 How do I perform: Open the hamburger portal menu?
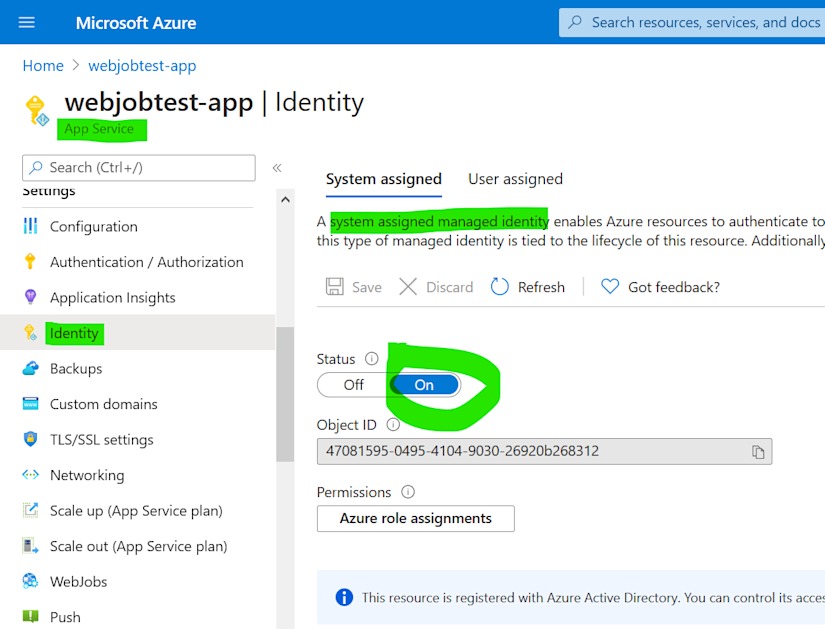pyautogui.click(x=26, y=23)
